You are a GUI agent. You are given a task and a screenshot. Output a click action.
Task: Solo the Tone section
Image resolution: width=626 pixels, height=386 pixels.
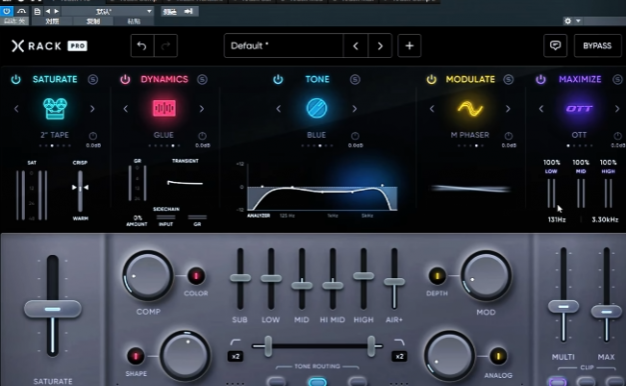coord(355,79)
